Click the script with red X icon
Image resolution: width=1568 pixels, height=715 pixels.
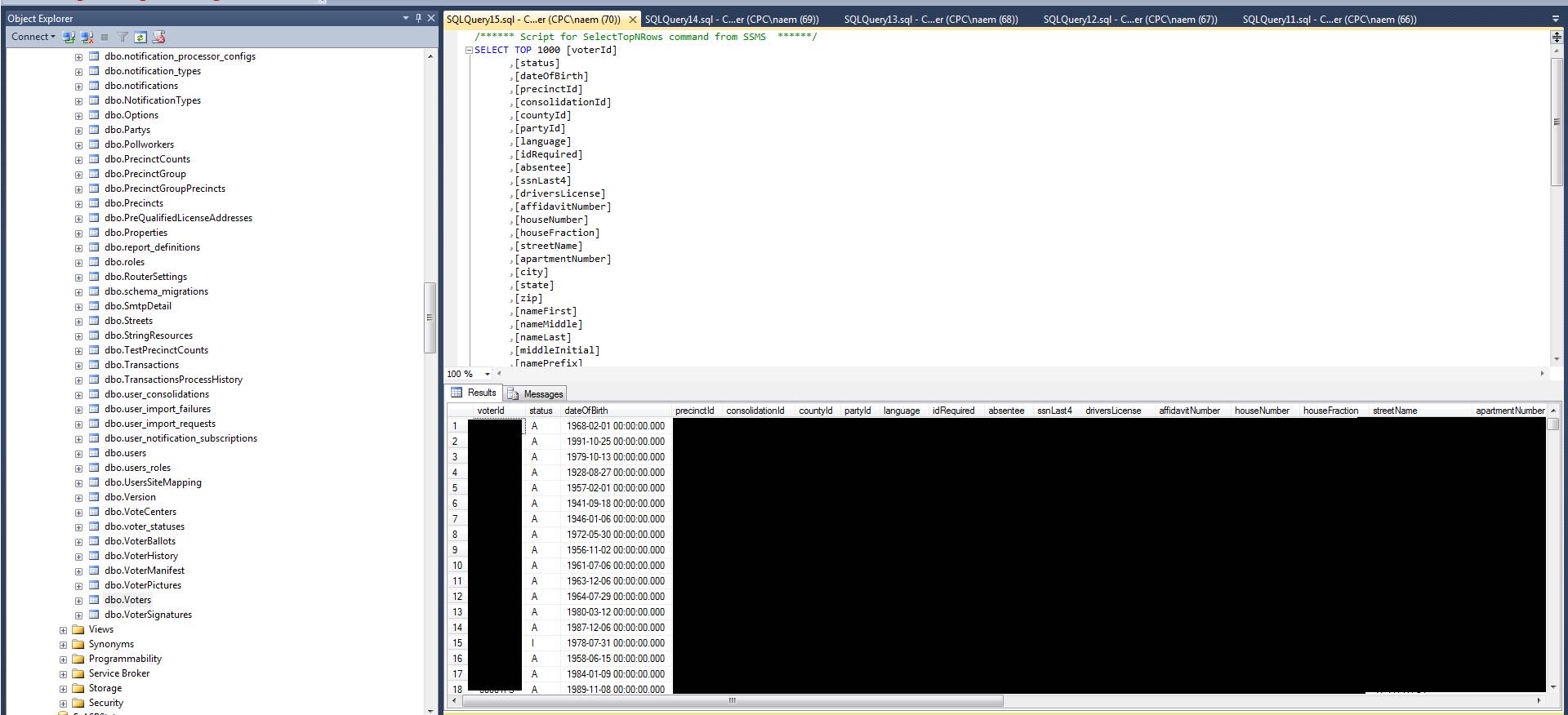click(159, 37)
